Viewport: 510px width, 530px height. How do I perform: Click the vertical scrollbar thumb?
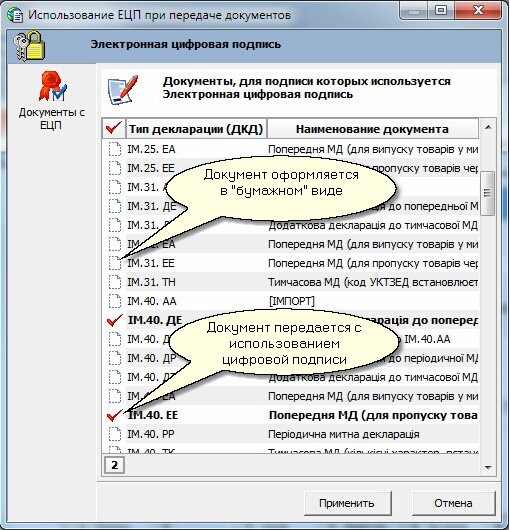pyautogui.click(x=487, y=193)
